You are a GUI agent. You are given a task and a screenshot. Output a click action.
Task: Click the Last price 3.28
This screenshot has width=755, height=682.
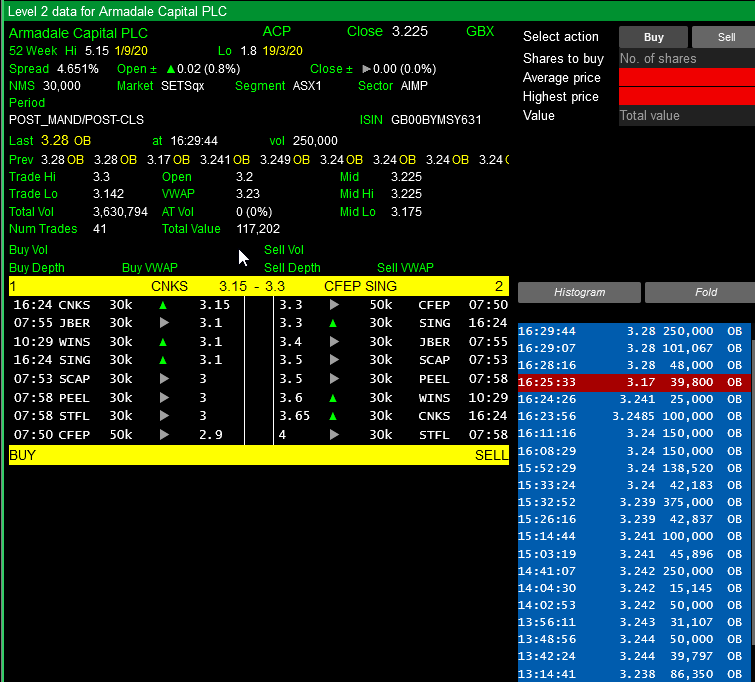point(55,141)
